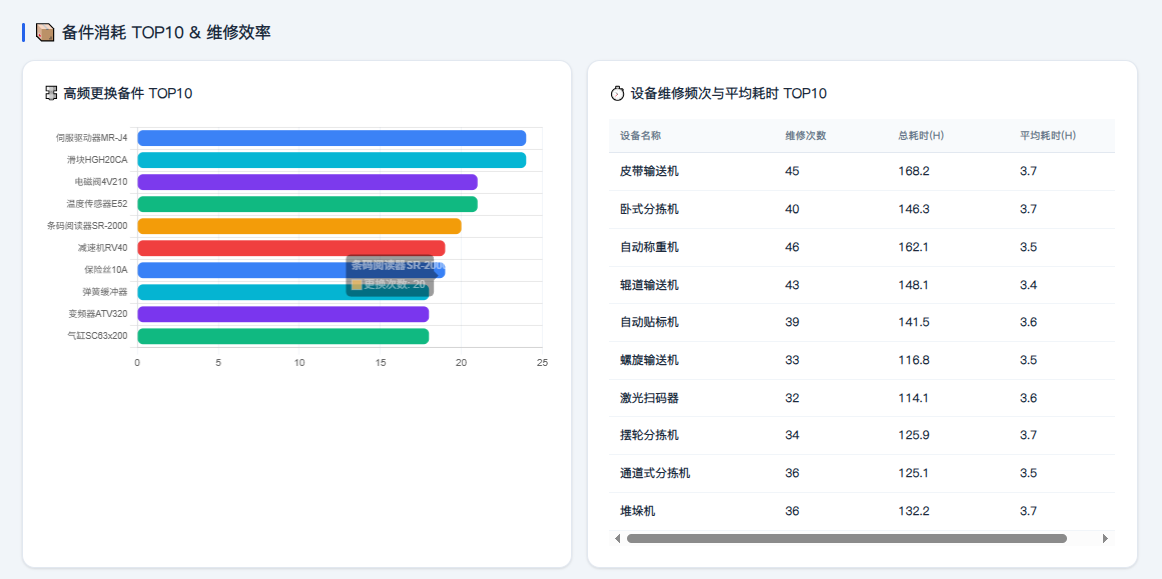Click the 伺服驱动器MR-J4 axis label
1162x579 pixels.
[x=92, y=138]
